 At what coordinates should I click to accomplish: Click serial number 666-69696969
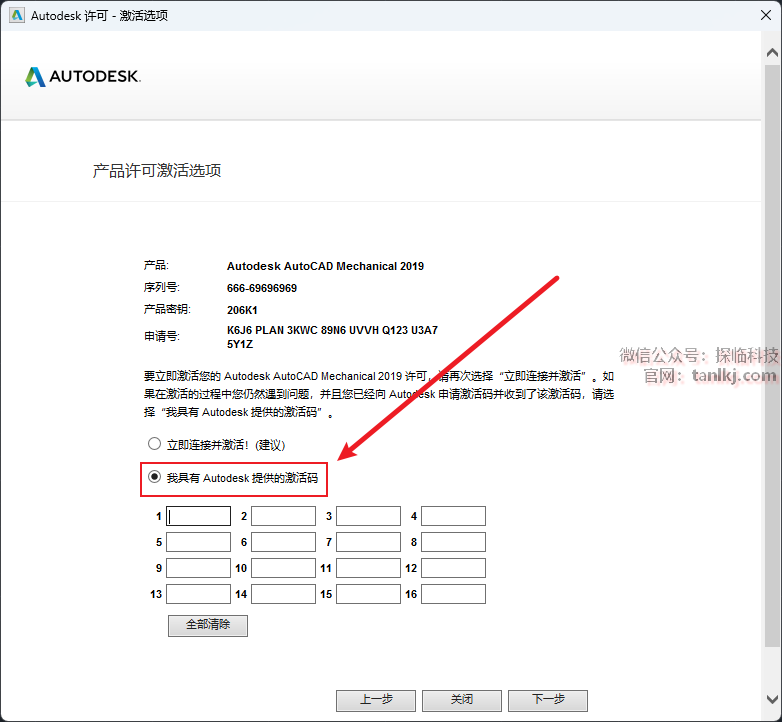pos(262,288)
